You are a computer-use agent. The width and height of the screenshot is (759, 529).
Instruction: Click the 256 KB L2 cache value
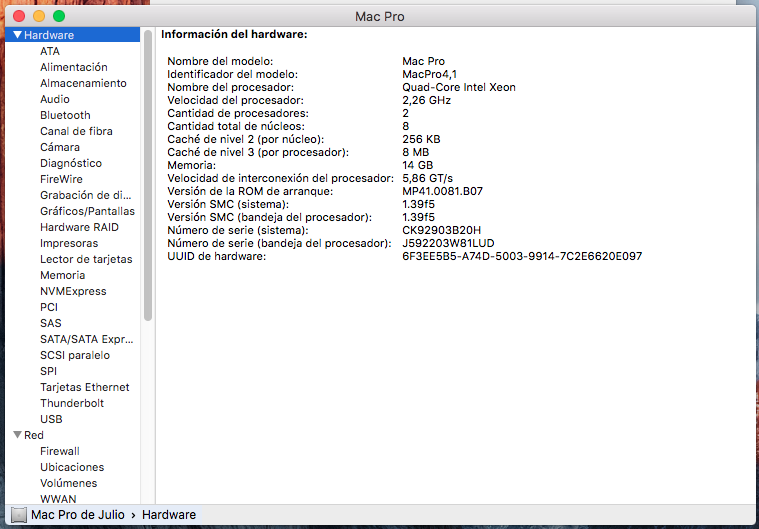421,139
